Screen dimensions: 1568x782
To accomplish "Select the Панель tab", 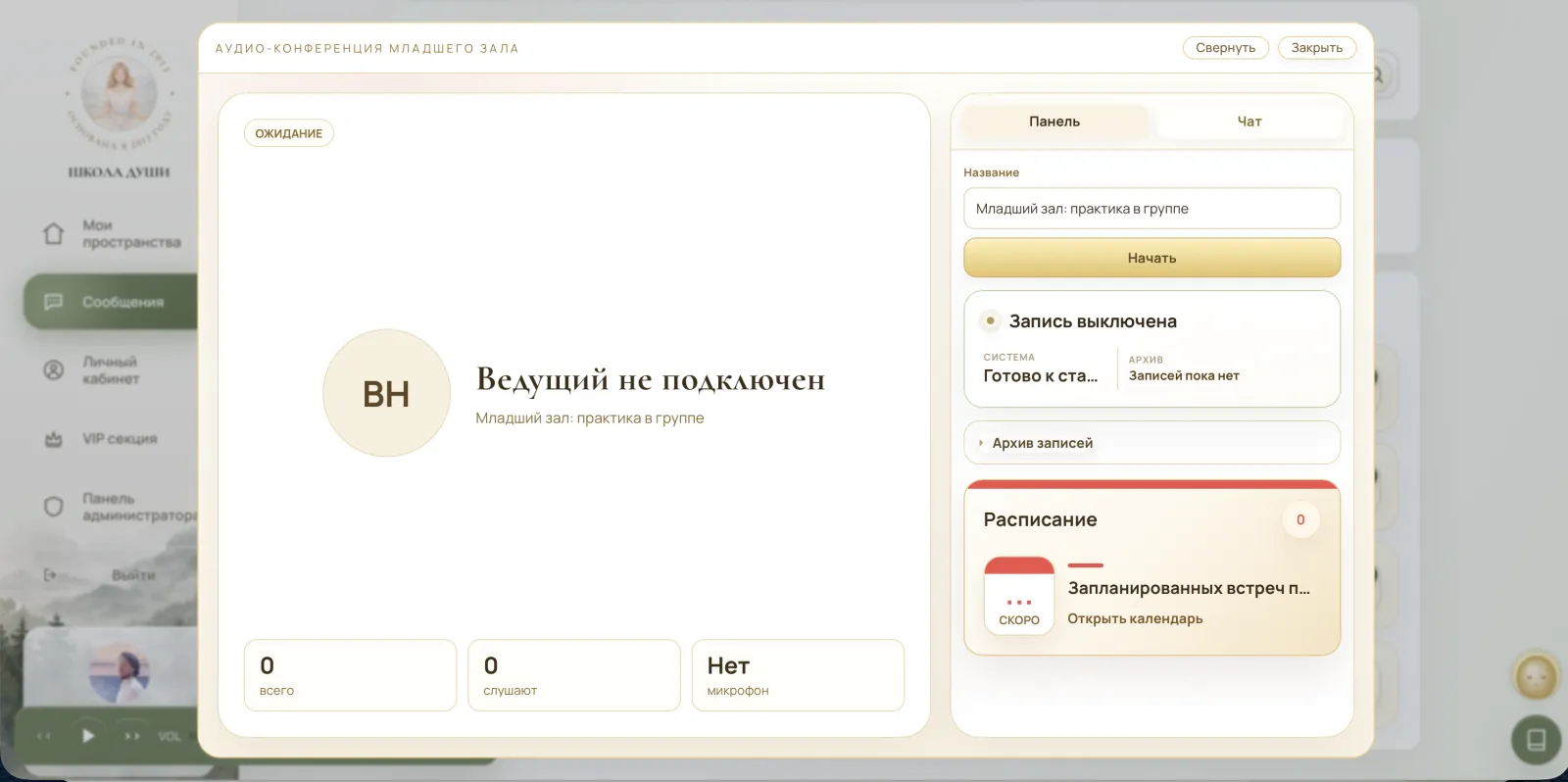I will tap(1054, 122).
